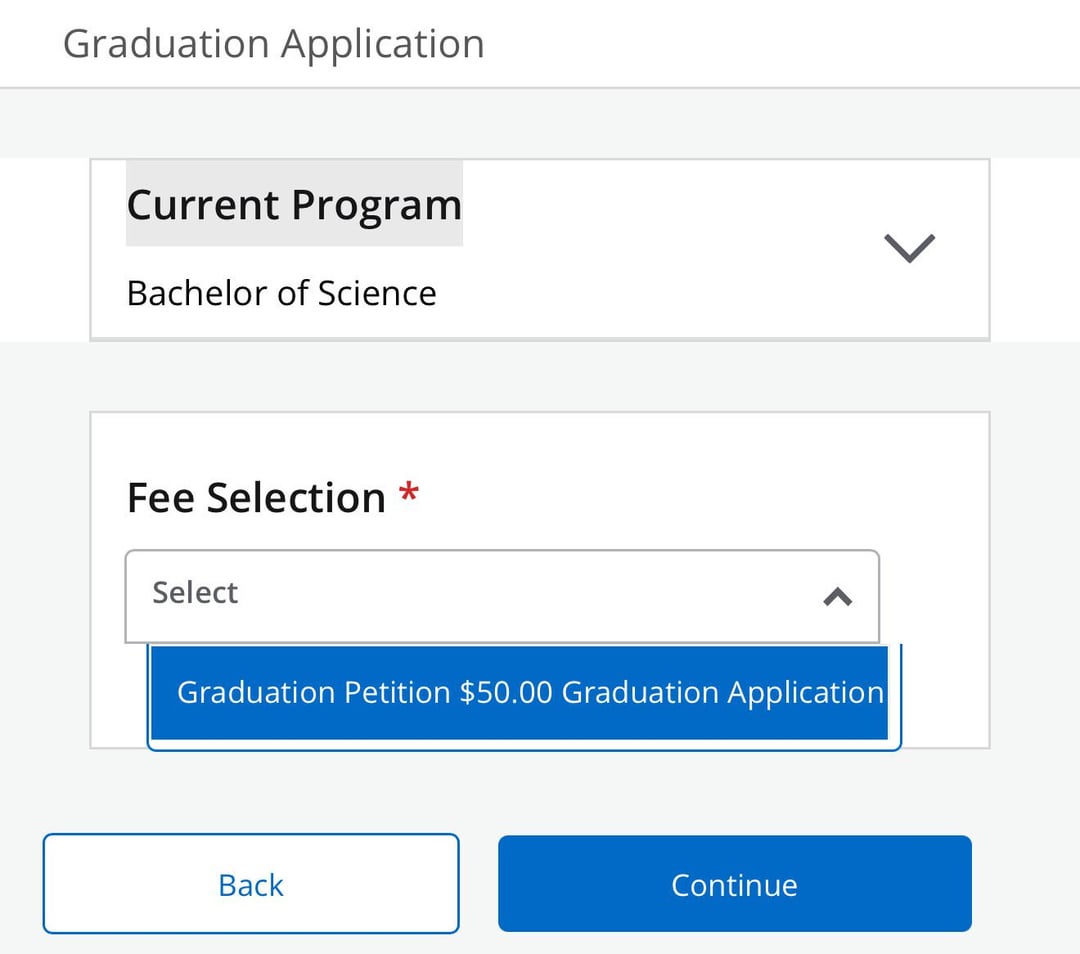Image resolution: width=1080 pixels, height=954 pixels.
Task: Select the Current Program heading
Action: tap(294, 205)
